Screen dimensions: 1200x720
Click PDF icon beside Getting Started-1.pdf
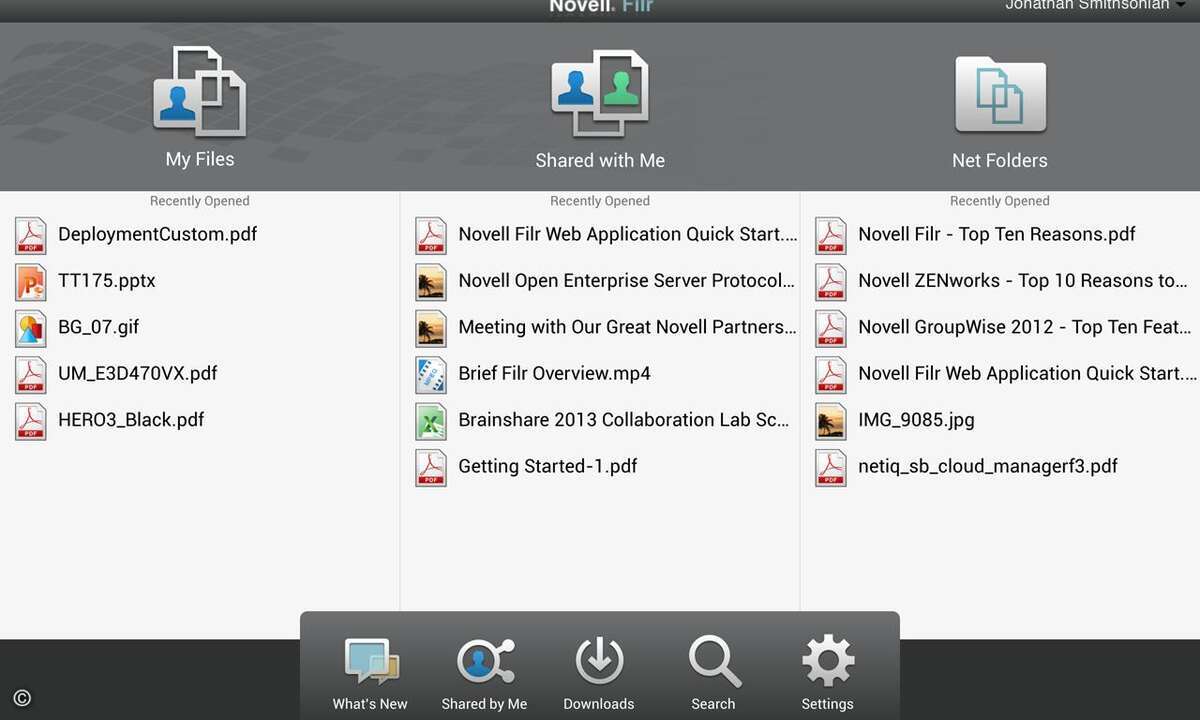click(x=431, y=467)
